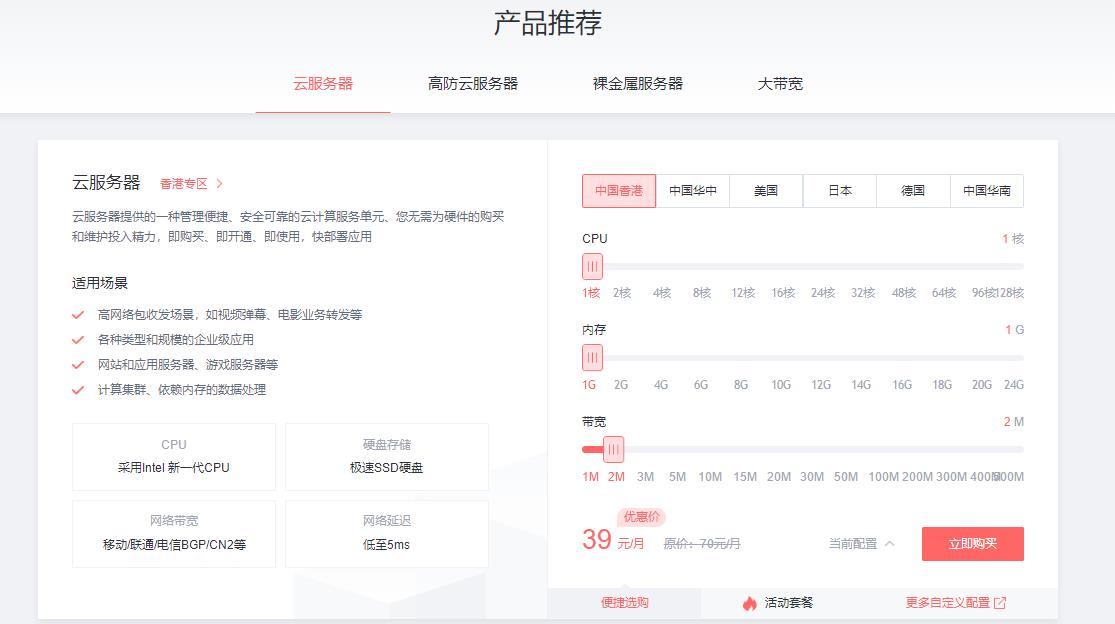Click the external link icon after 更多自定义配置
Screen dimensions: 1115x624
point(1000,603)
